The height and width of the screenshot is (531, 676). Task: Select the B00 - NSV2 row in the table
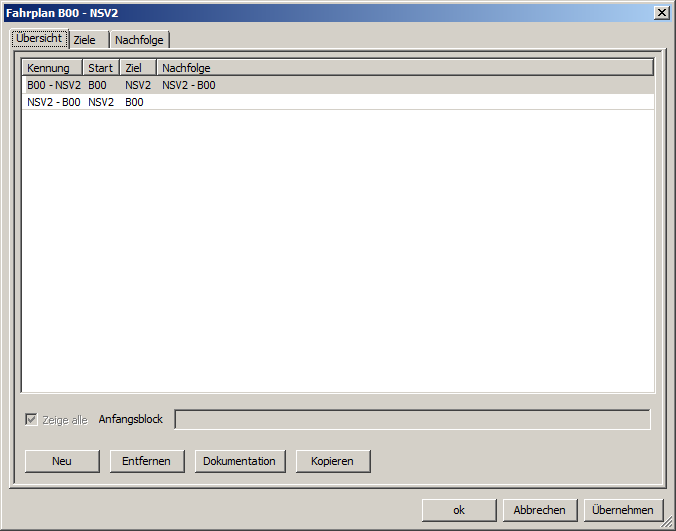[54, 85]
